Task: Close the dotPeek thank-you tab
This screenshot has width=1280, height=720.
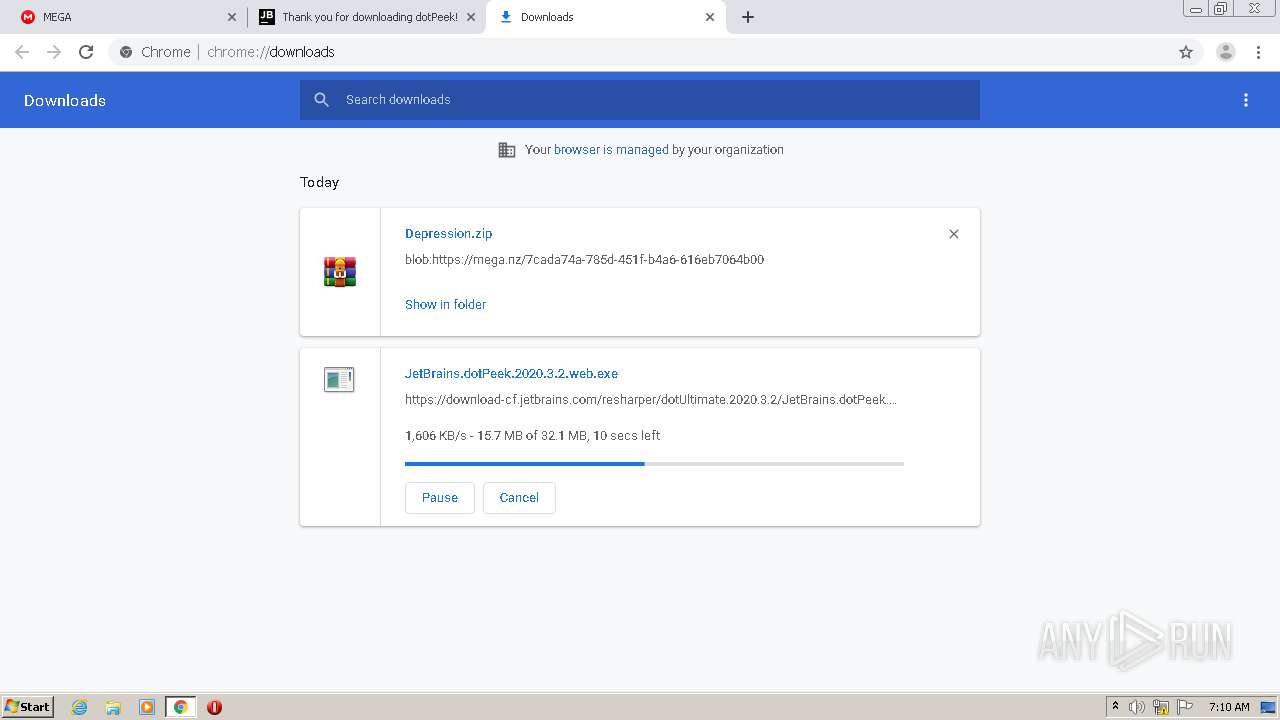Action: point(471,17)
